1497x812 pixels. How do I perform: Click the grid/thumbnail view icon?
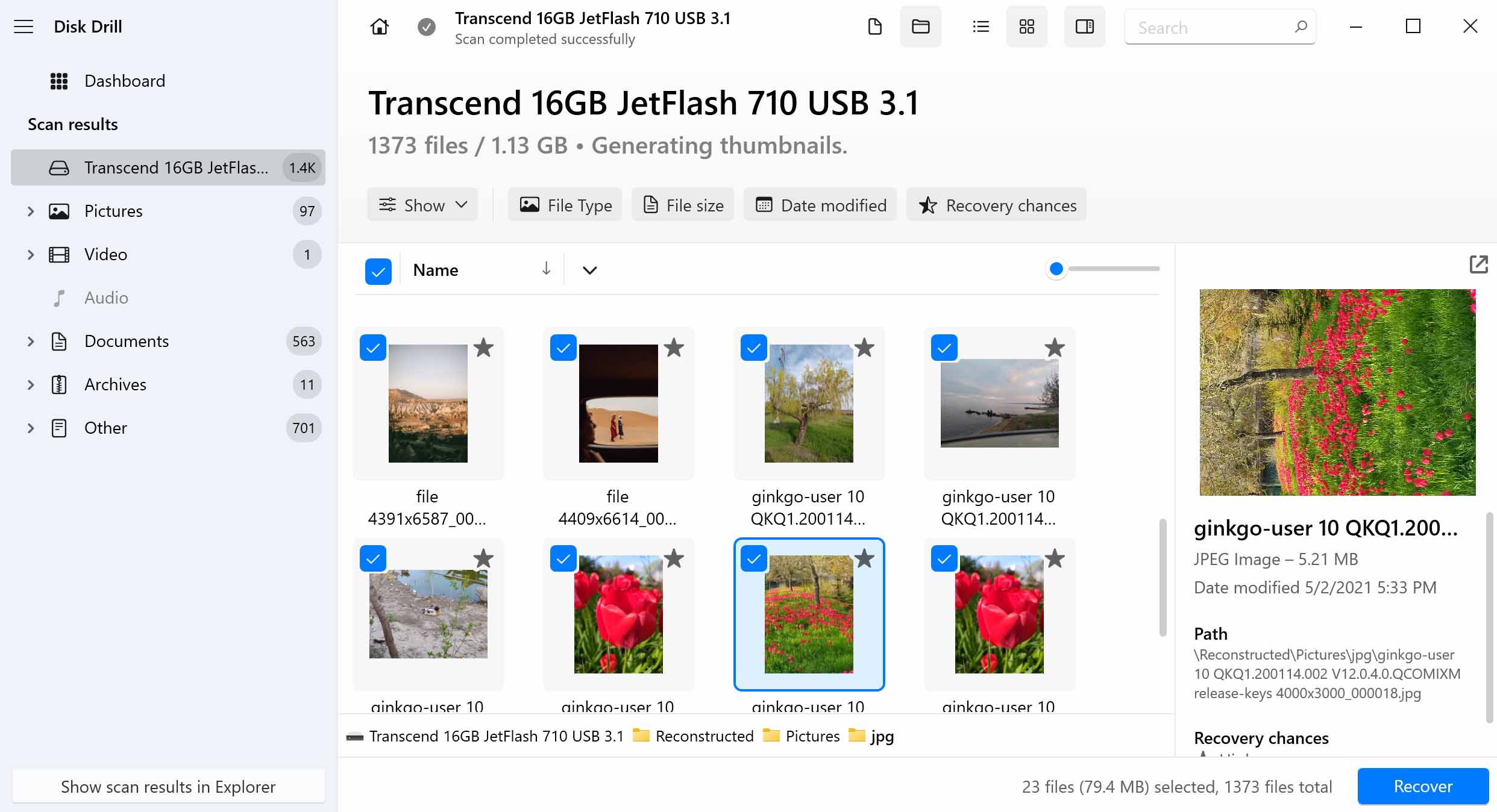pyautogui.click(x=1027, y=28)
